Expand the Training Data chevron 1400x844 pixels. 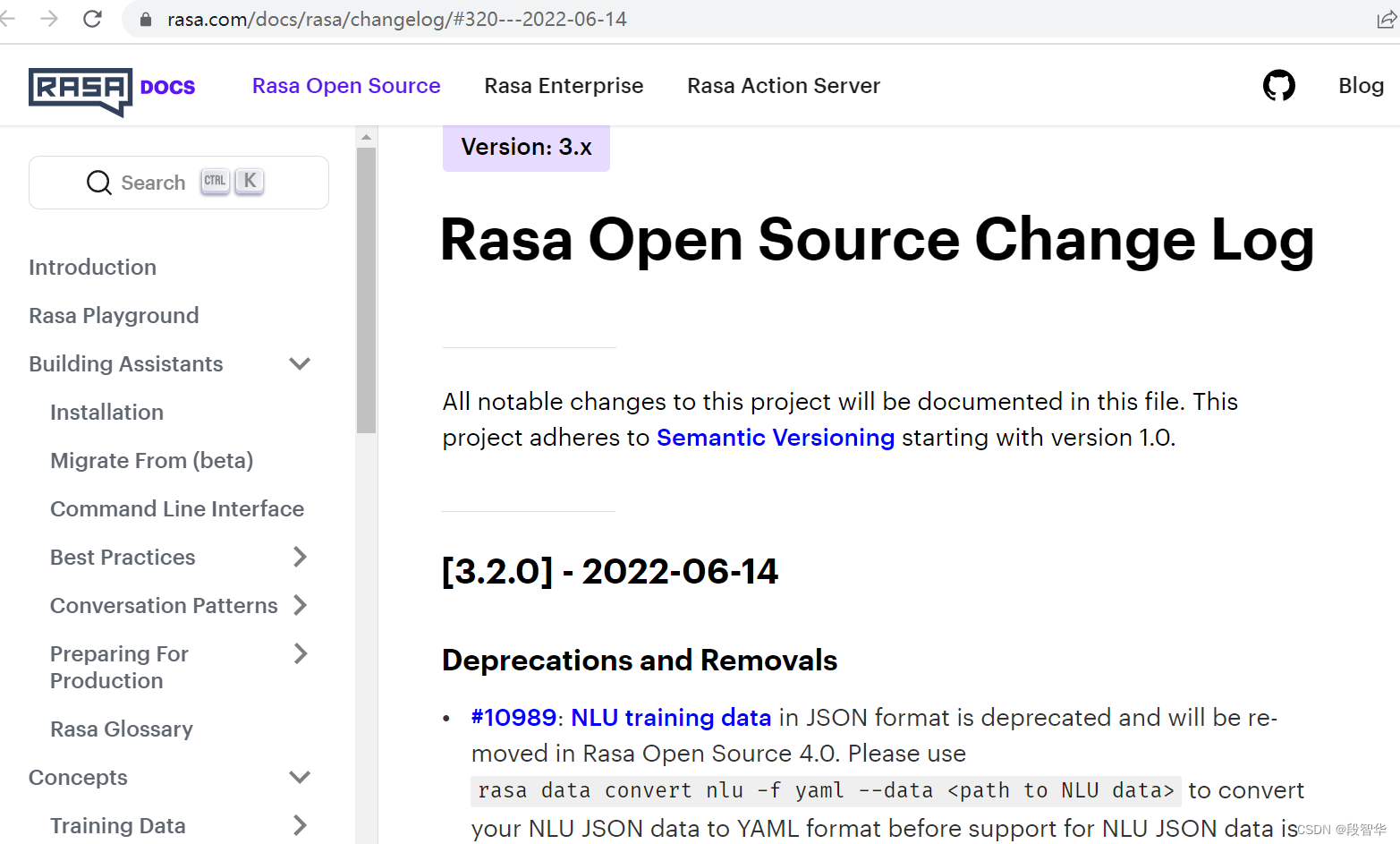click(x=300, y=825)
